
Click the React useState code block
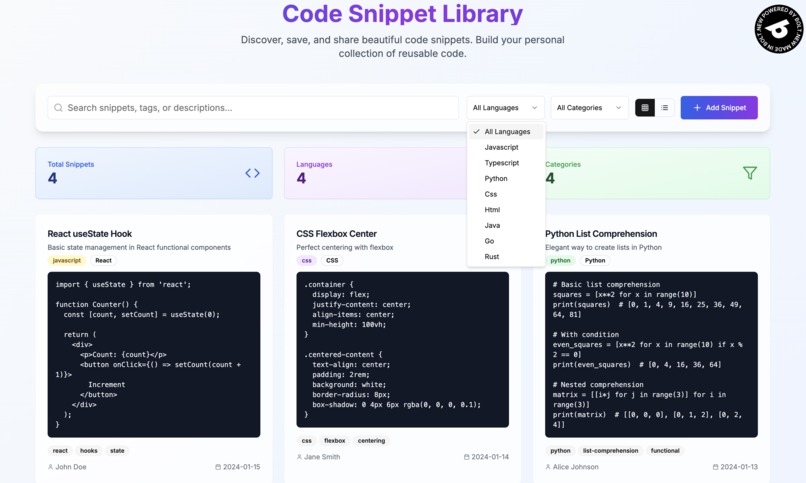point(154,355)
